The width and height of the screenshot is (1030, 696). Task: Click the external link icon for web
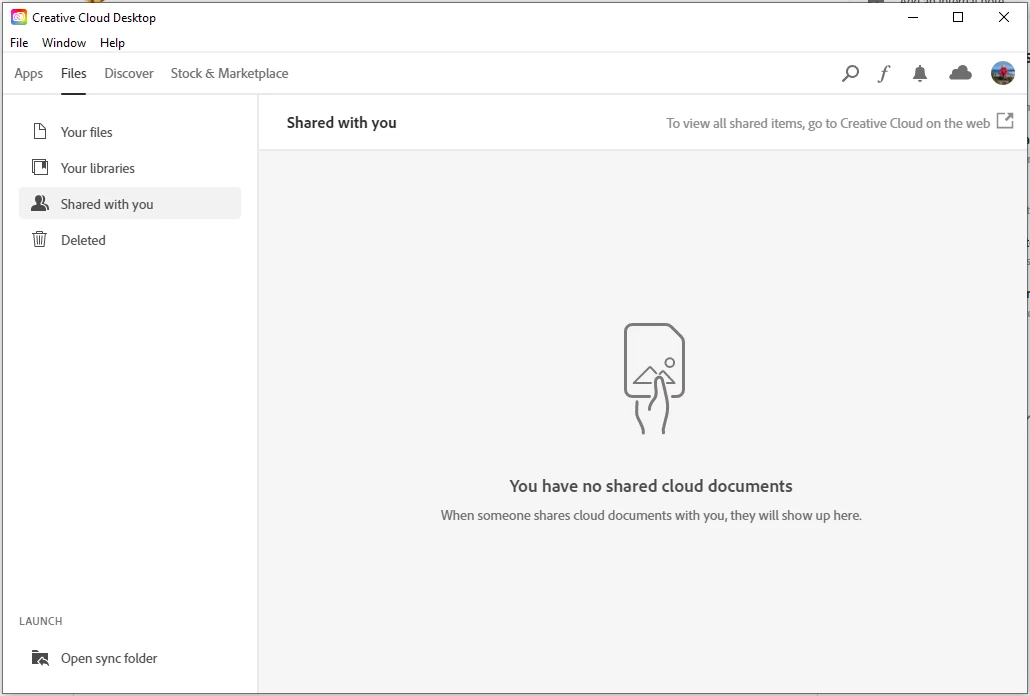[1005, 121]
